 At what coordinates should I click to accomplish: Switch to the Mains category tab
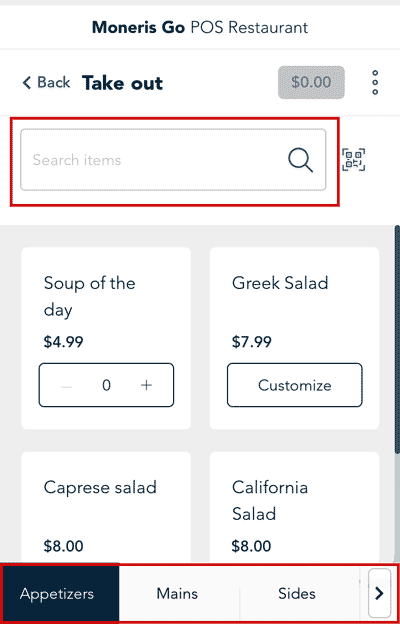coord(178,593)
